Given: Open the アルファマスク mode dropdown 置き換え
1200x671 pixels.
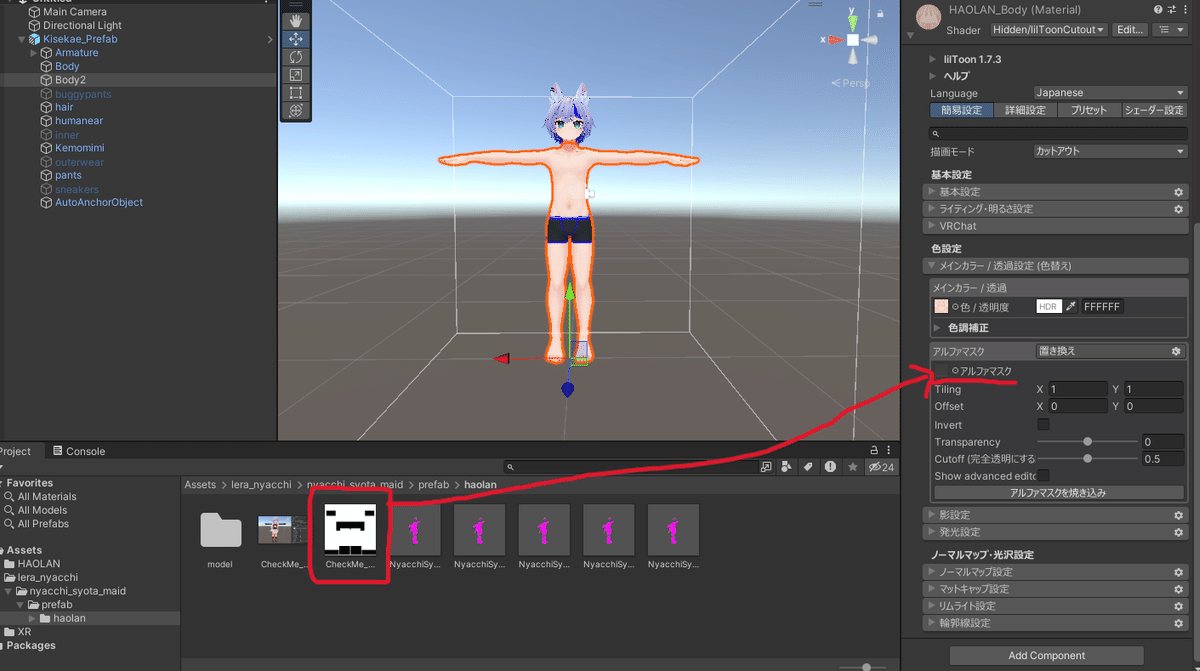Looking at the screenshot, I should (x=1109, y=352).
